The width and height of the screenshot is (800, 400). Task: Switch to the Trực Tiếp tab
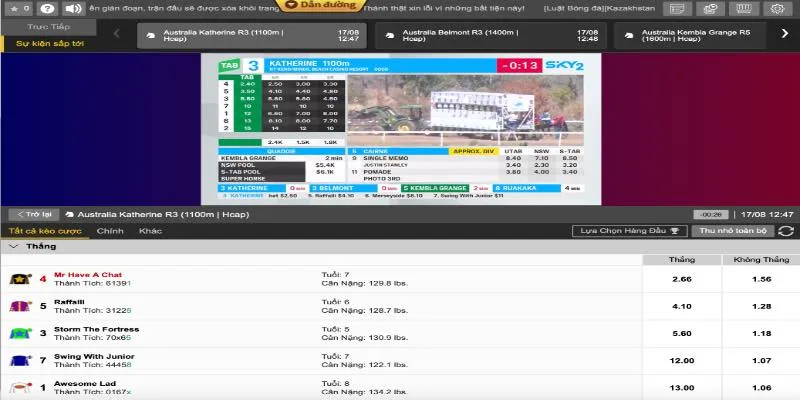pyautogui.click(x=49, y=27)
